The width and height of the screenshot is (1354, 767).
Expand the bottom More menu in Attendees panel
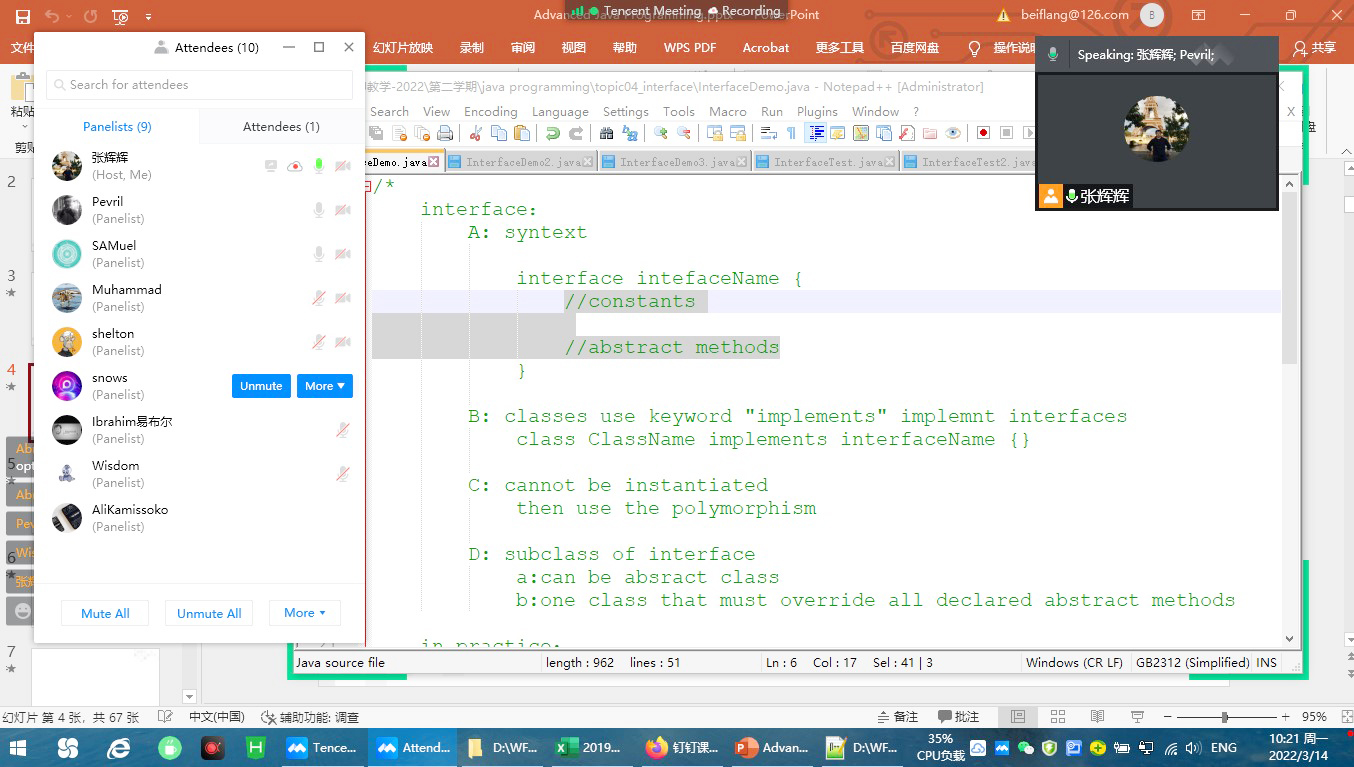tap(304, 613)
